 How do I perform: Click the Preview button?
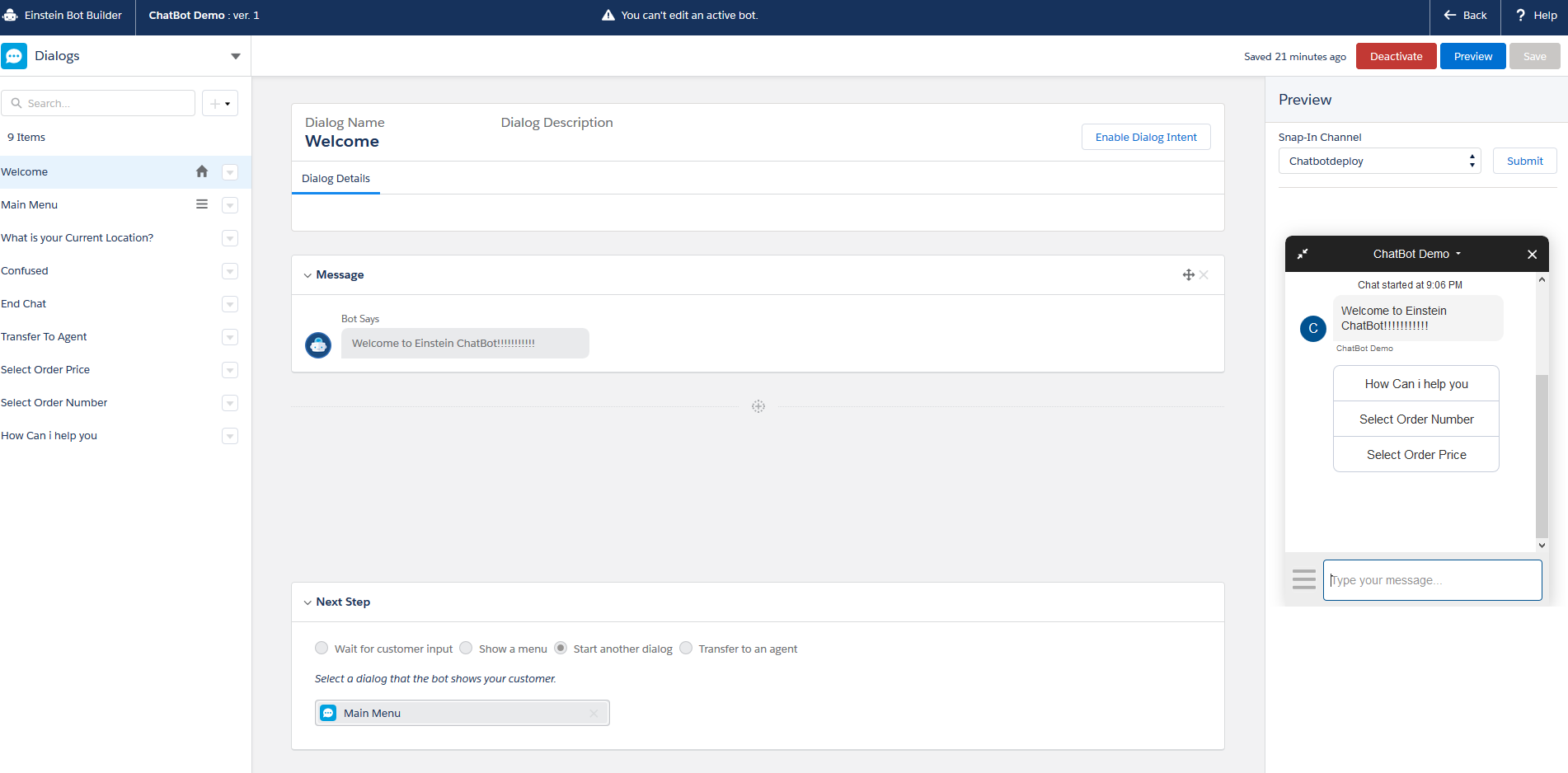[x=1472, y=56]
